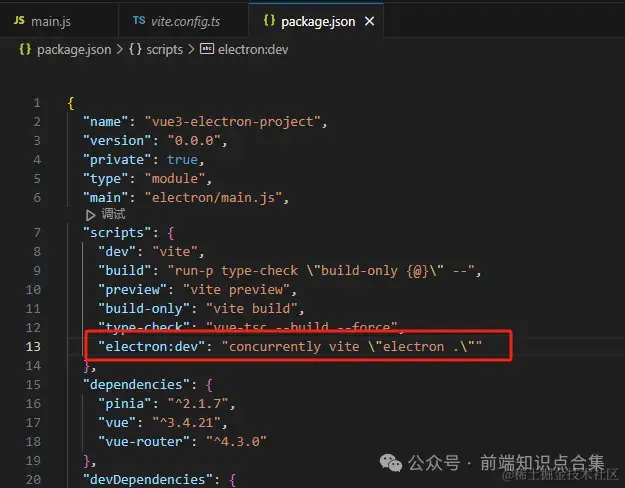Click the opening brace after "scripts"
Image resolution: width=625 pixels, height=488 pixels.
coord(171,232)
